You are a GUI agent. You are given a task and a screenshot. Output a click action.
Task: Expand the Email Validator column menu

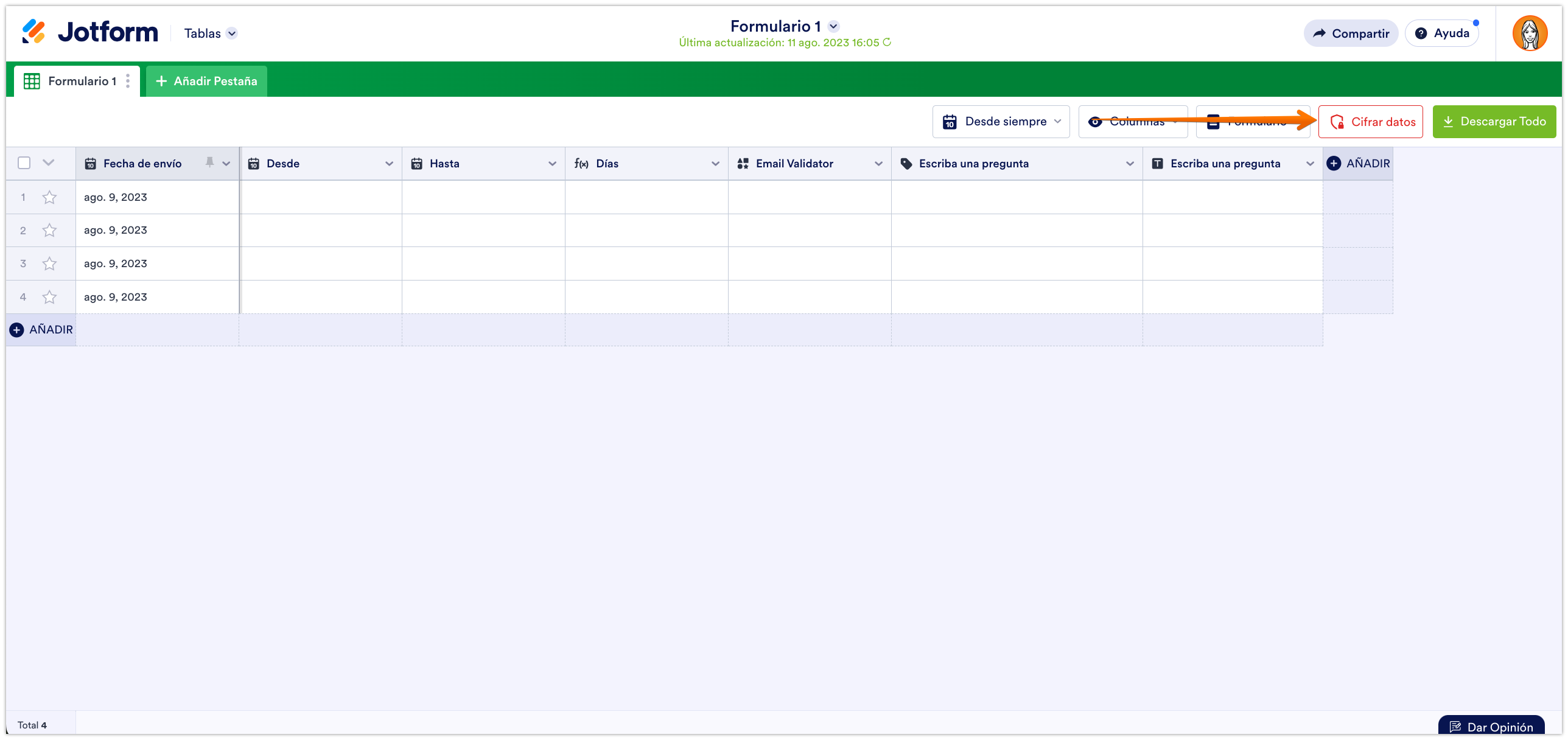click(878, 163)
